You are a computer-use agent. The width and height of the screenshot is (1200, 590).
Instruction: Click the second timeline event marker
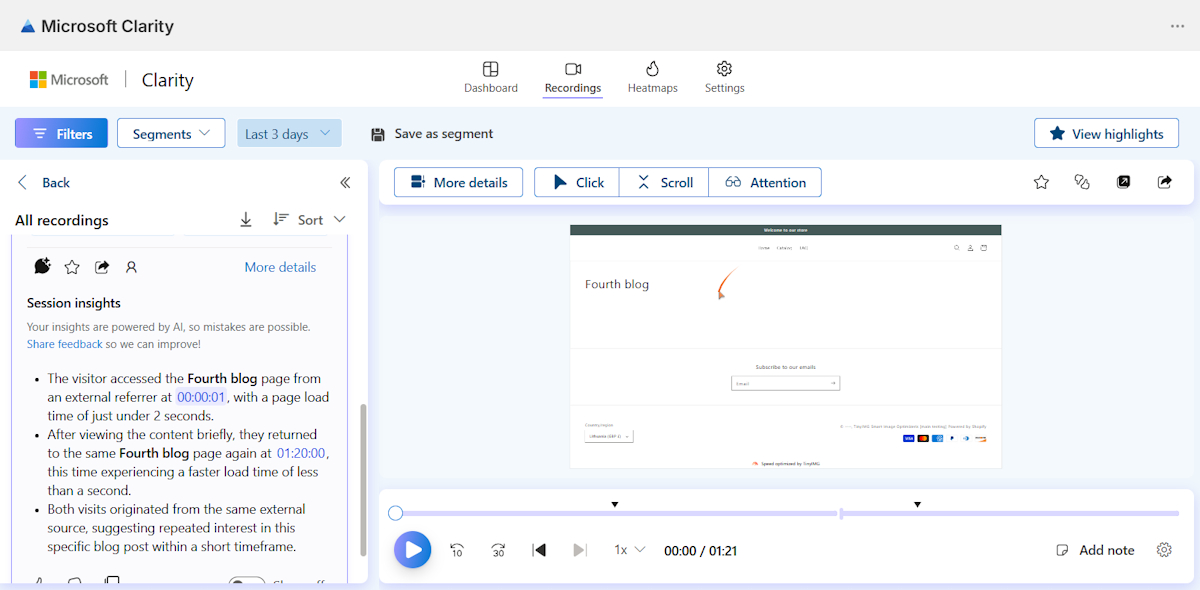pos(917,504)
